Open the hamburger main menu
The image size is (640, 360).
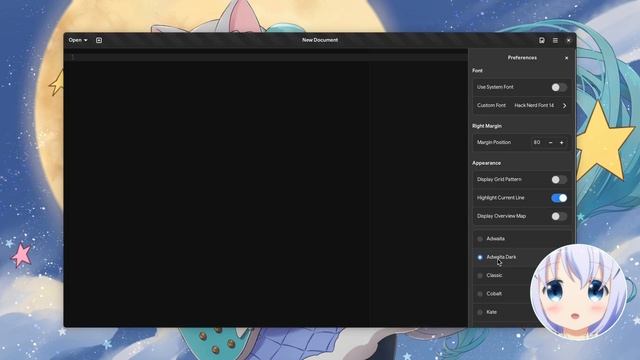pyautogui.click(x=555, y=40)
